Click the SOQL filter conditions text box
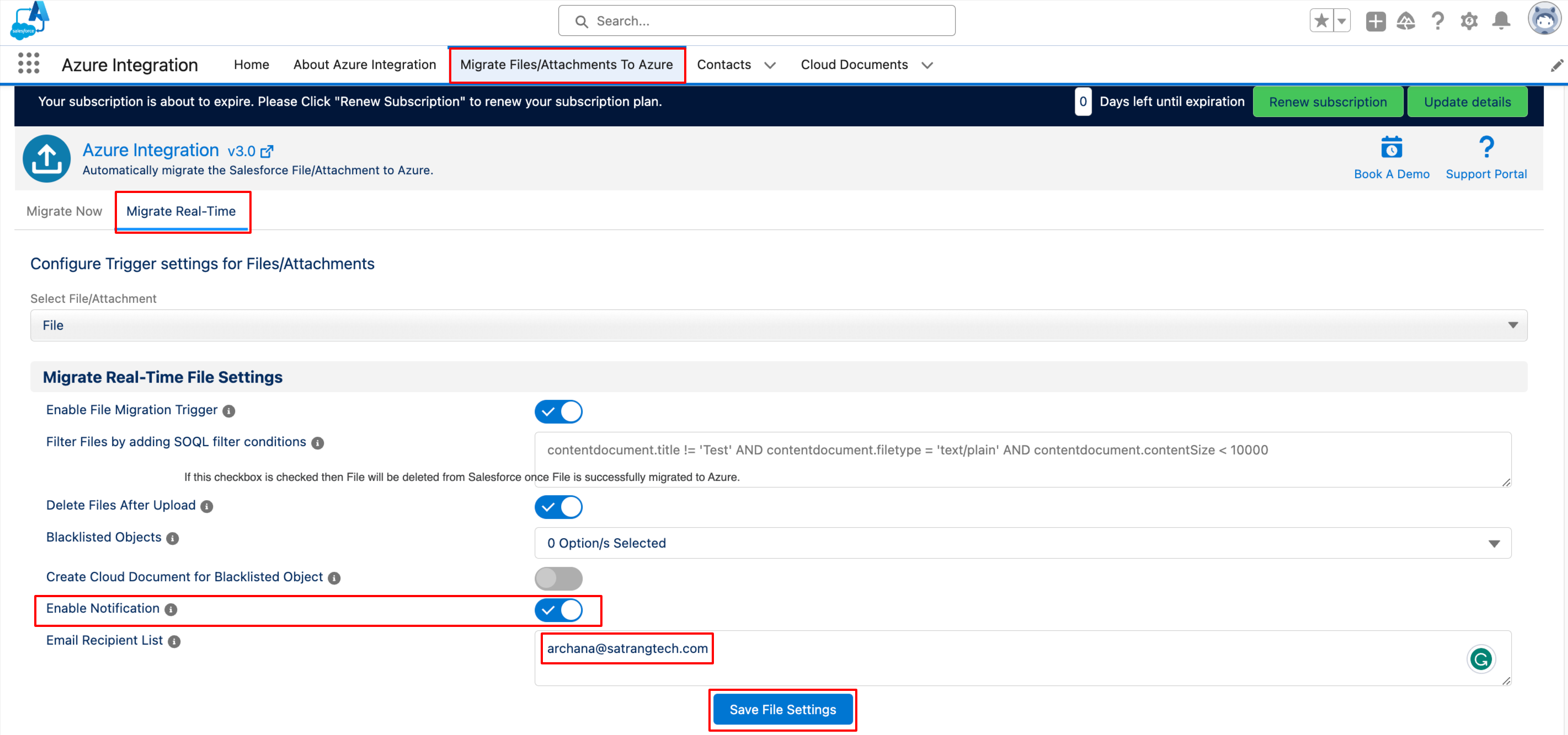This screenshot has width=1568, height=735. point(1022,459)
